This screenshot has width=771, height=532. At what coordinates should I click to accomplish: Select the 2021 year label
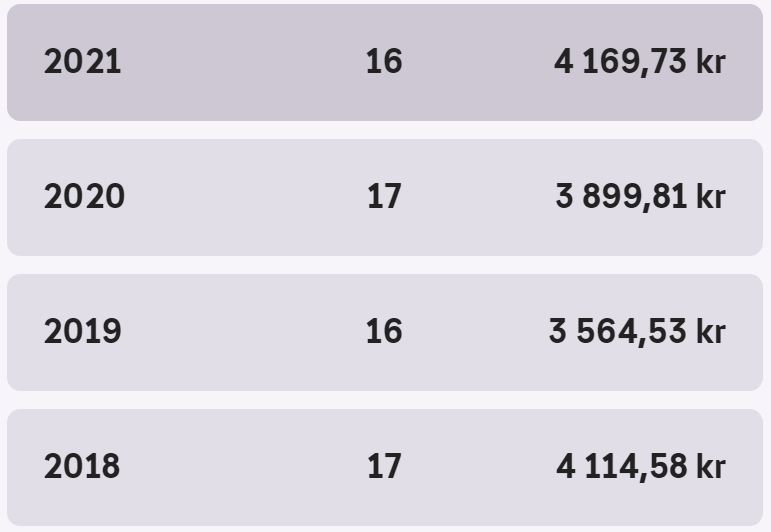tap(82, 62)
